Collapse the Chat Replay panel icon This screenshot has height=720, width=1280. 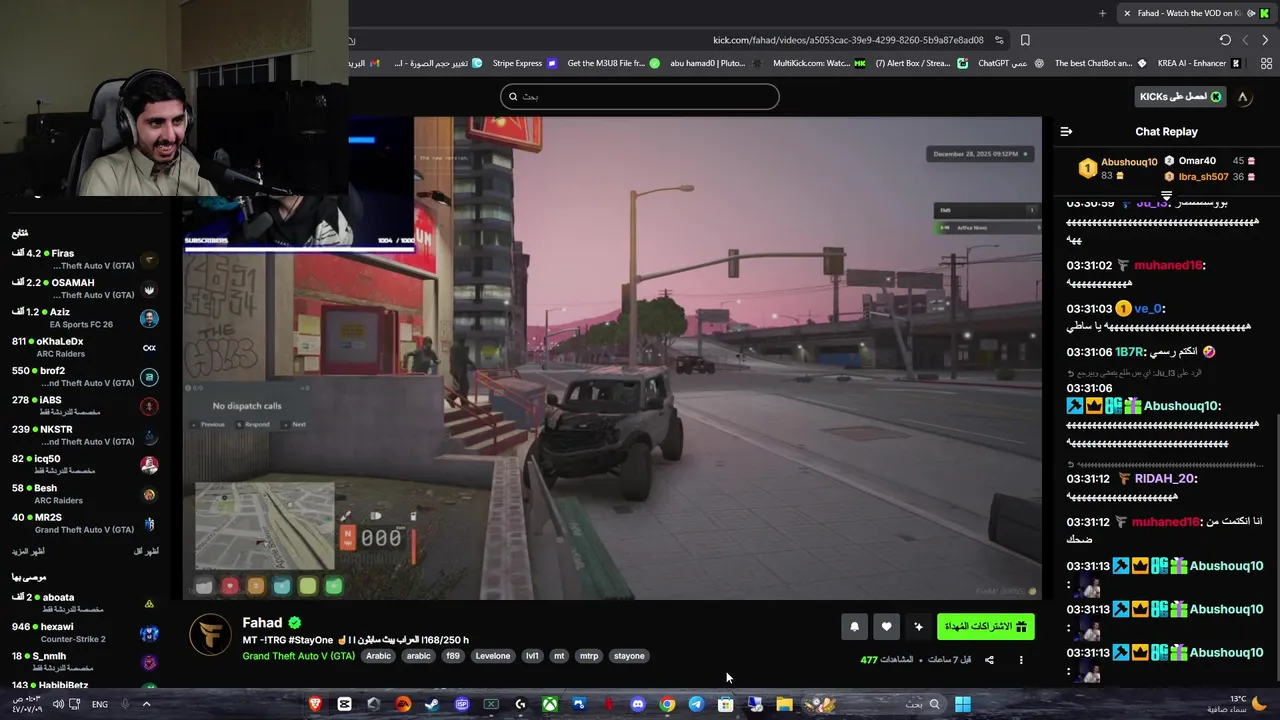(1066, 132)
